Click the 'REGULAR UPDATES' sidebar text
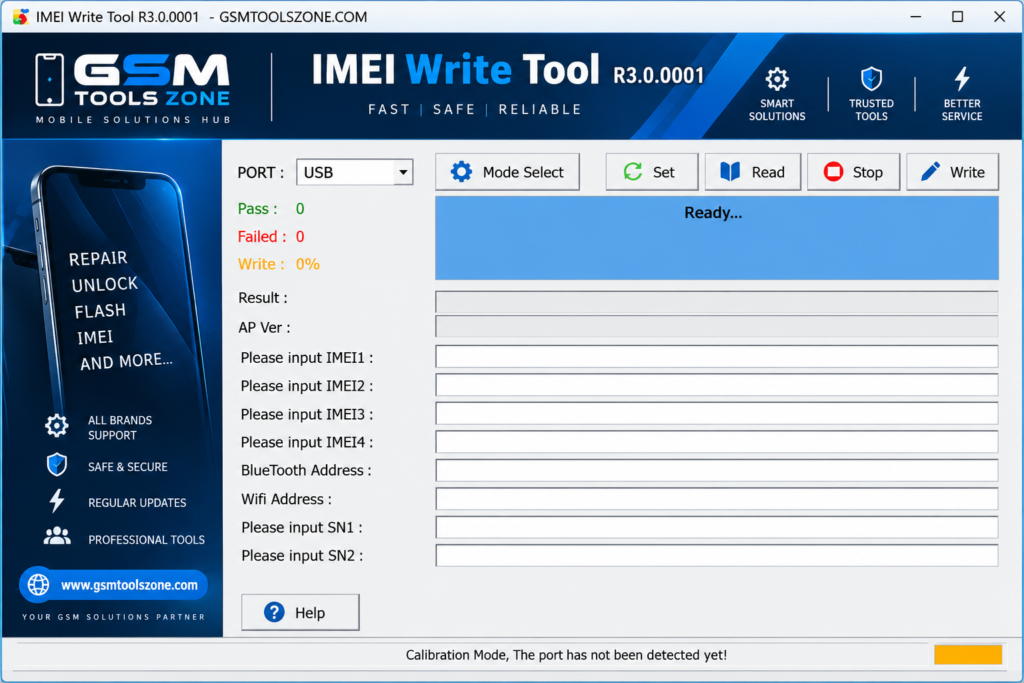This screenshot has width=1024, height=683. point(137,503)
